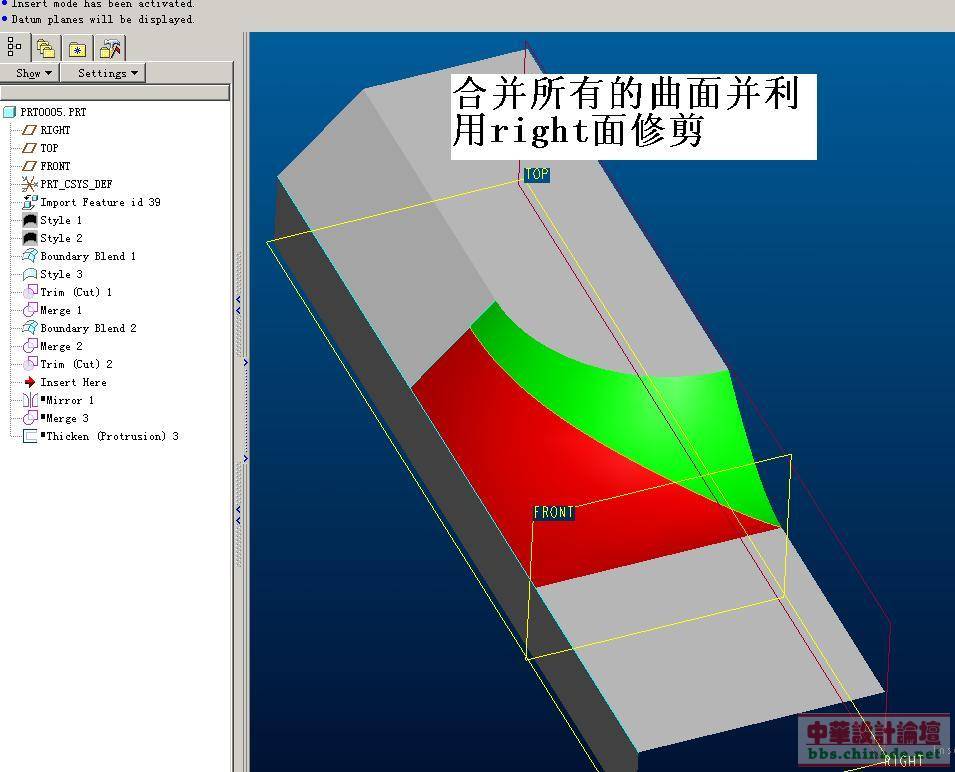This screenshot has width=955, height=772.
Task: Click the Boundary Blend 1 icon
Action: [29, 256]
